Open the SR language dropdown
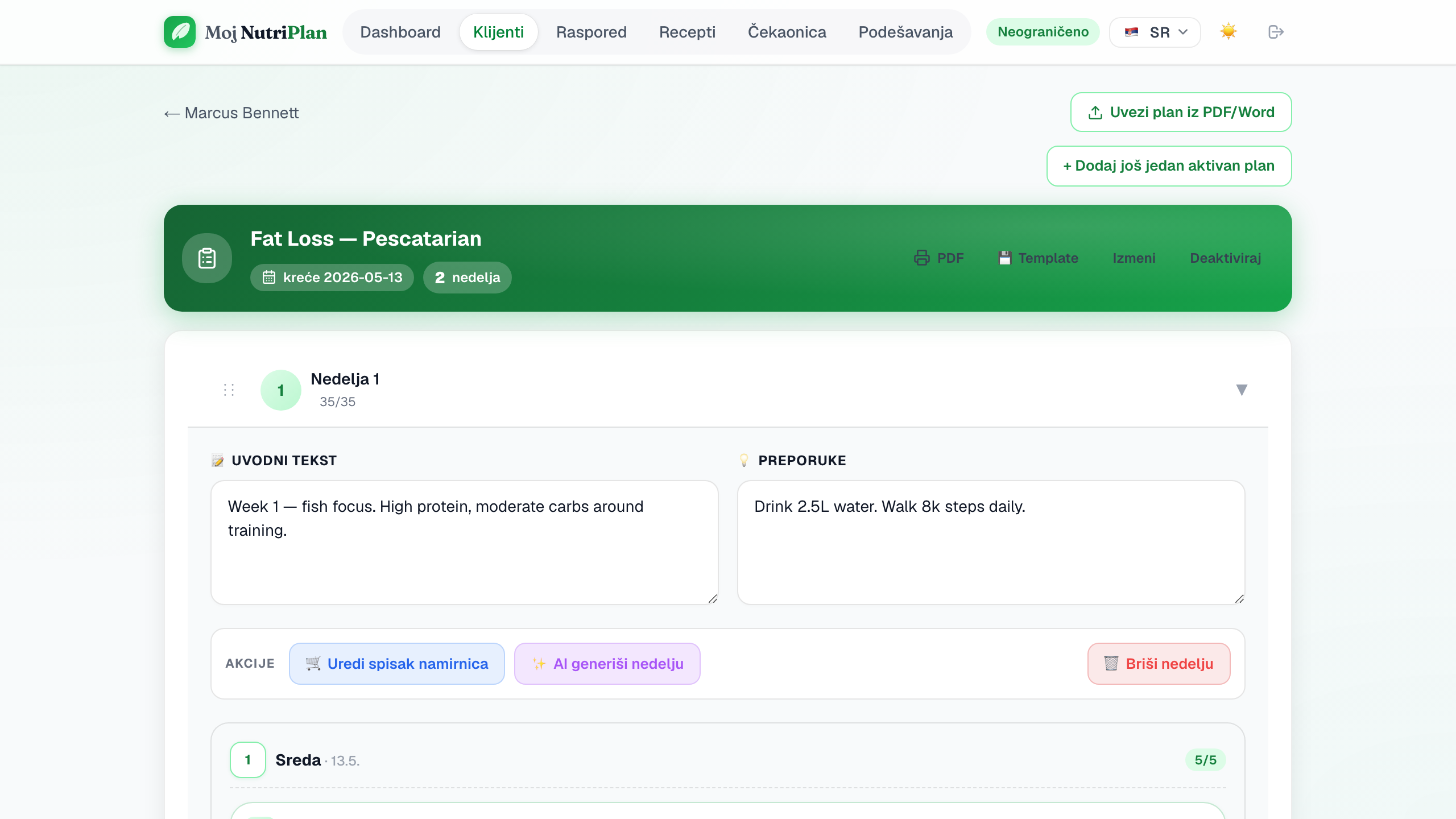The width and height of the screenshot is (1456, 819). 1155,32
